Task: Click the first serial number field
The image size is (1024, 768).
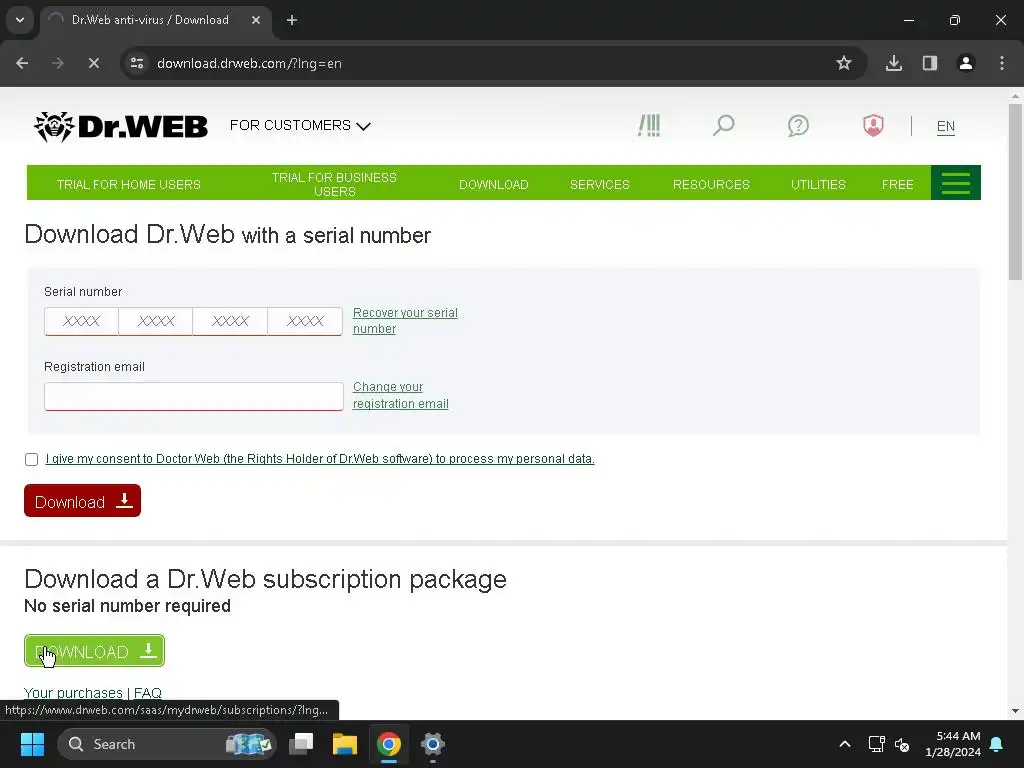Action: 82,321
